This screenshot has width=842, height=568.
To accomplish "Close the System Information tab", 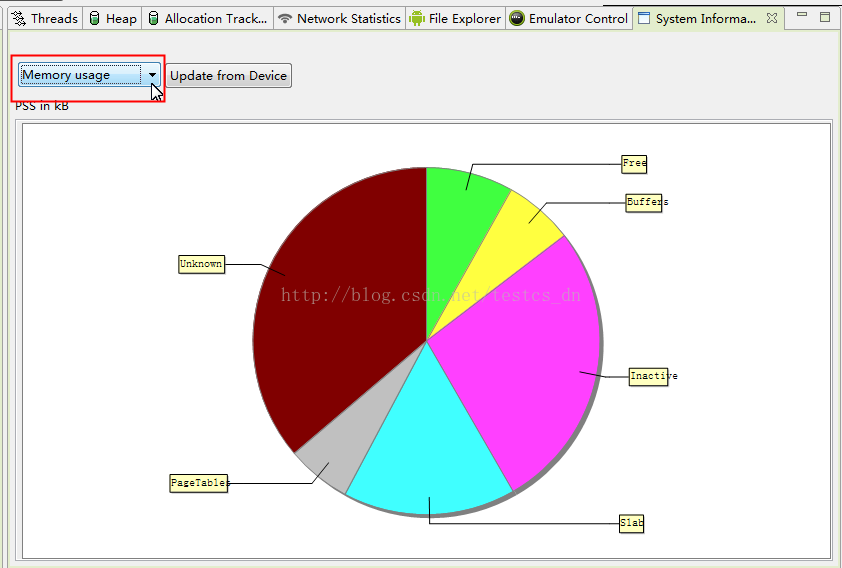I will point(772,18).
